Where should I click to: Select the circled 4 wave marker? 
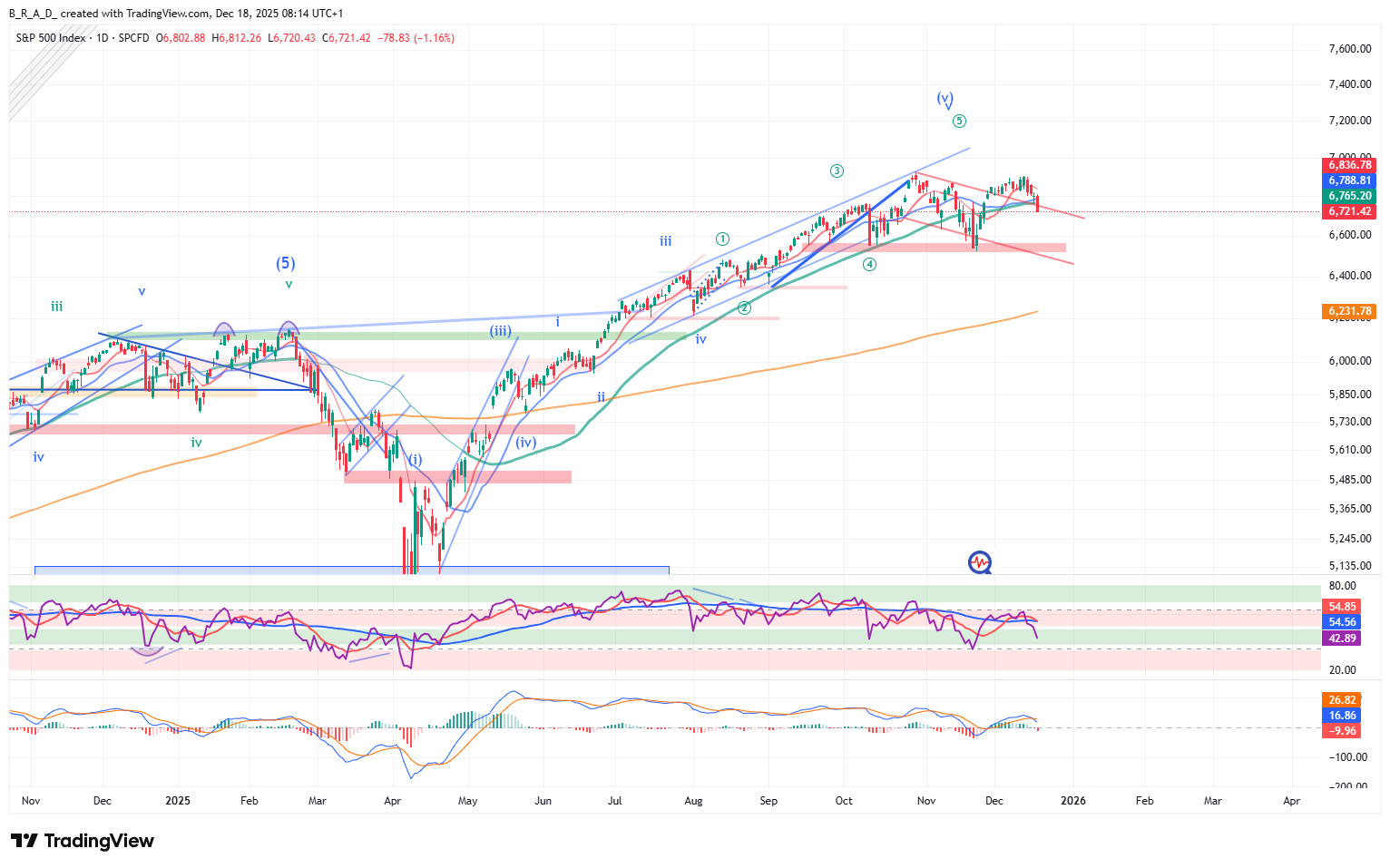(x=869, y=265)
